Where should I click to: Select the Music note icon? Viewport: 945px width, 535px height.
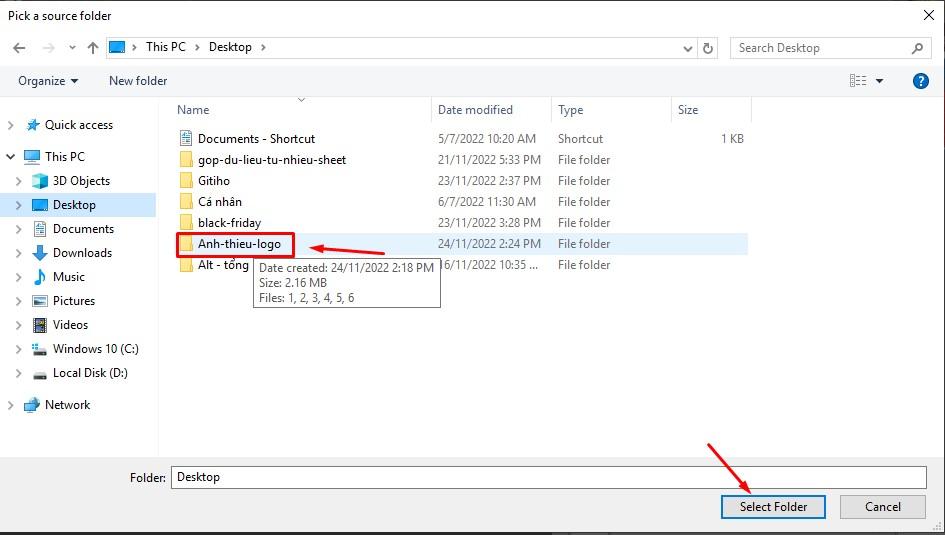(40, 277)
